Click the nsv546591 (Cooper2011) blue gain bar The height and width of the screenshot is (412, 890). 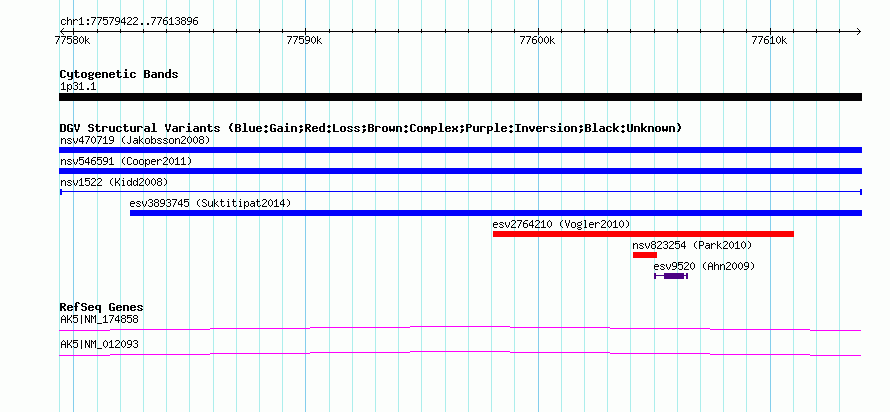(x=460, y=171)
